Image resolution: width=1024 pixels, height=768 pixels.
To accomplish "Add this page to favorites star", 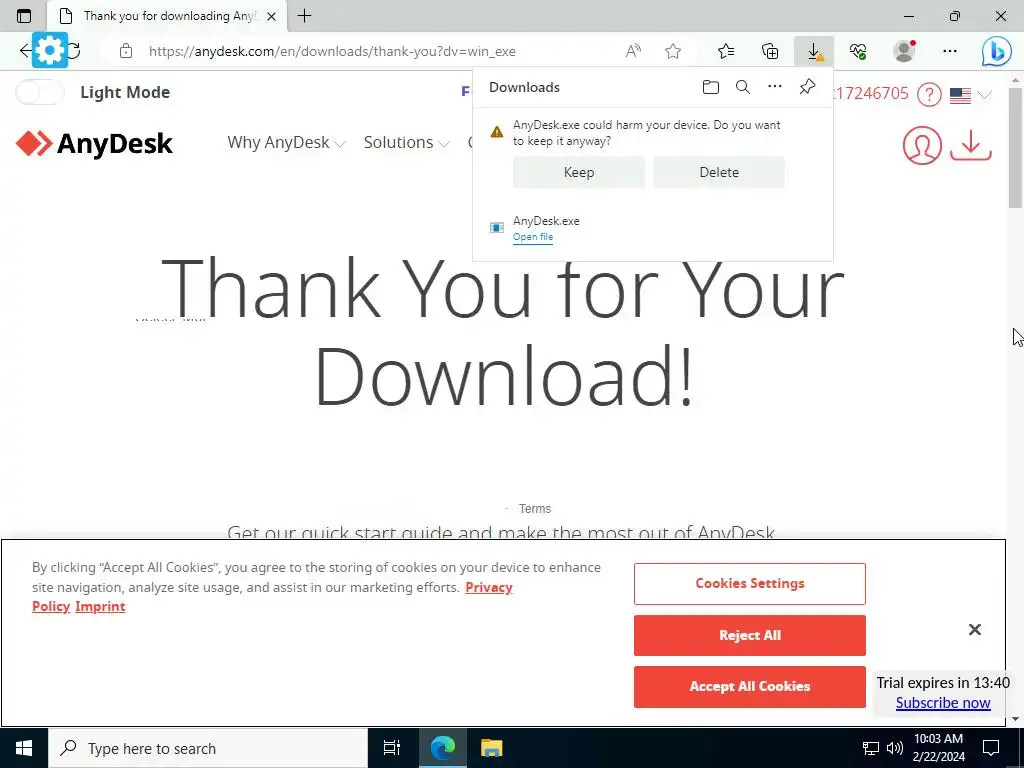I will [x=673, y=51].
